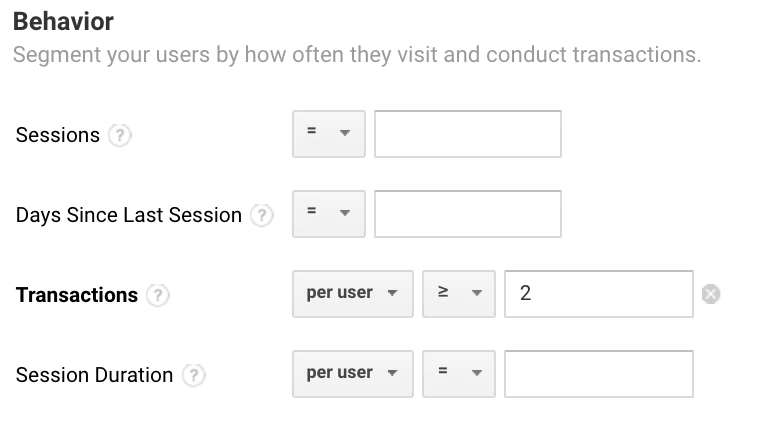Image resolution: width=776 pixels, height=432 pixels.
Task: Open the Sessions operator dropdown
Action: point(328,134)
